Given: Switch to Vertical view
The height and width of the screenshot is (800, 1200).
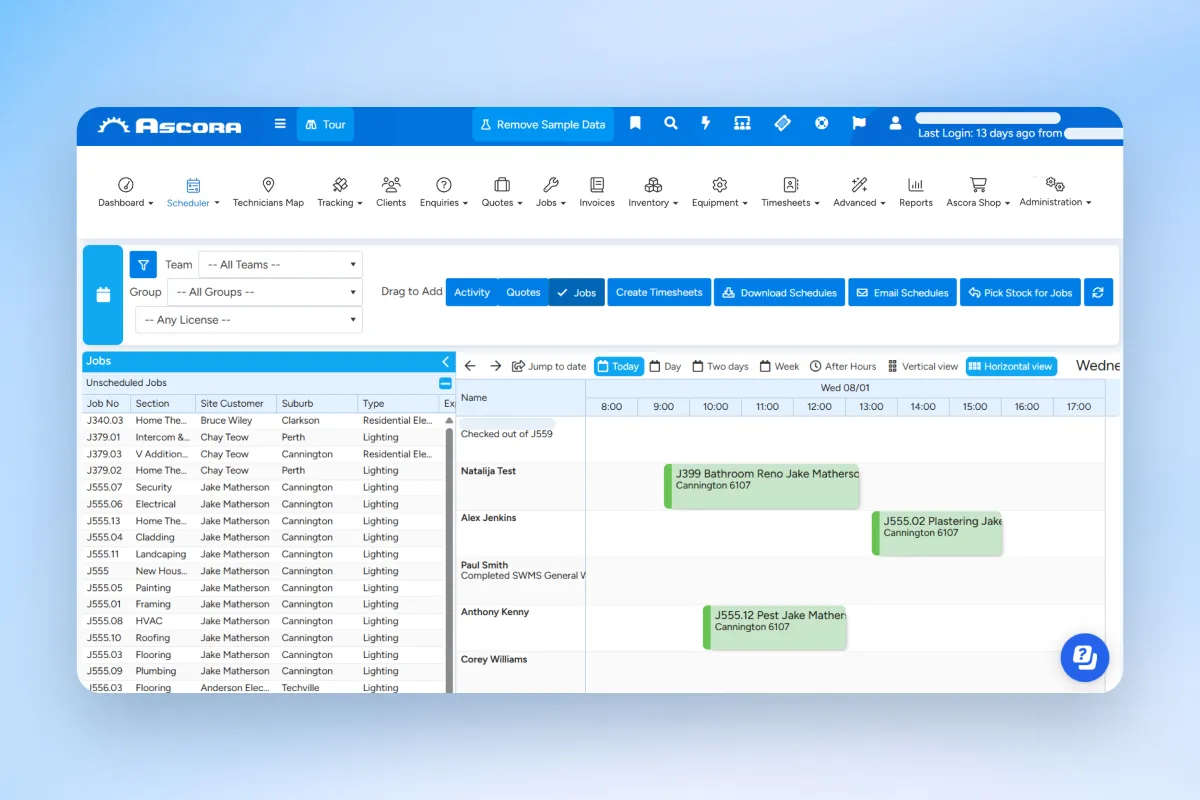Looking at the screenshot, I should click(923, 366).
